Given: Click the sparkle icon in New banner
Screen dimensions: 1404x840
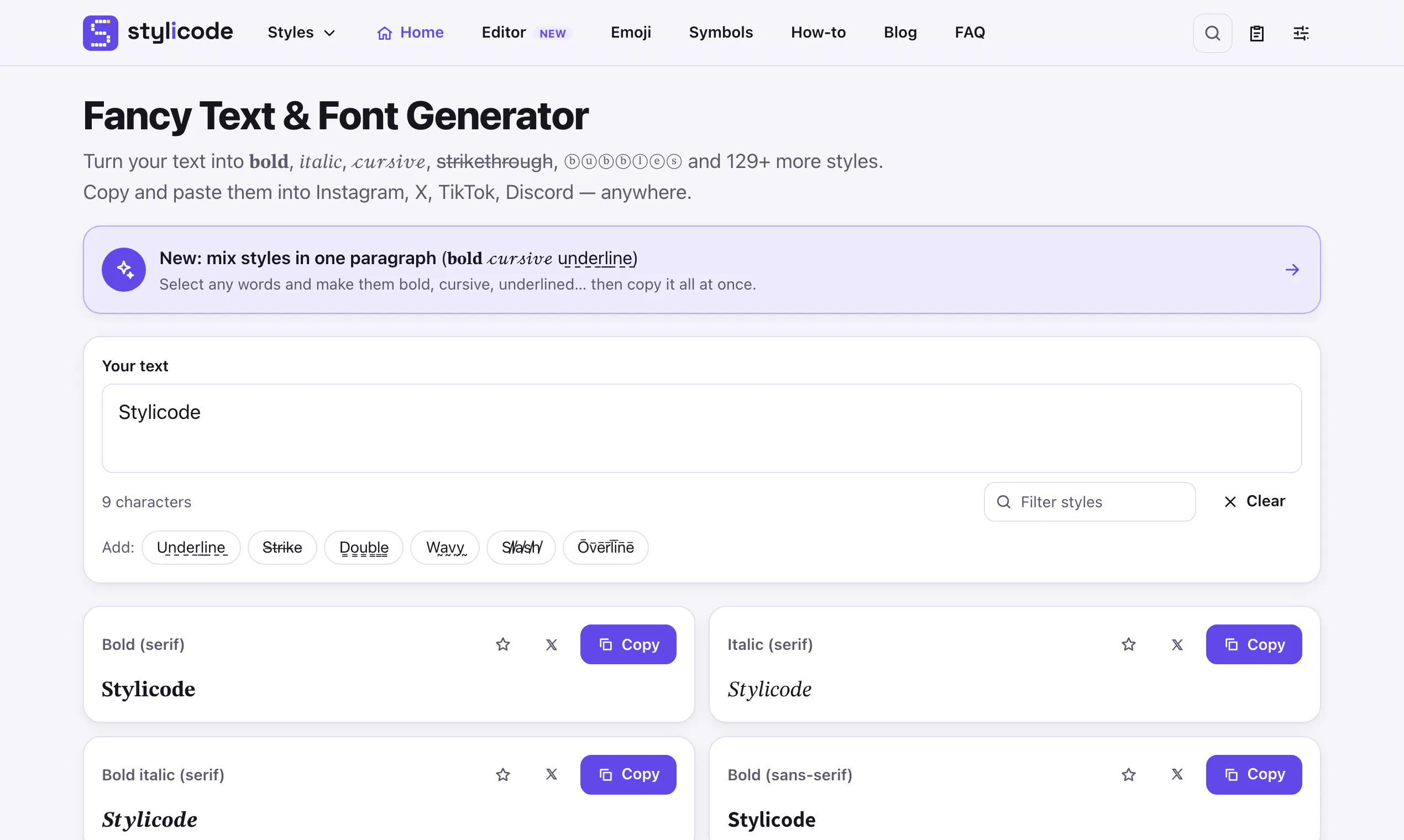Looking at the screenshot, I should (x=123, y=270).
